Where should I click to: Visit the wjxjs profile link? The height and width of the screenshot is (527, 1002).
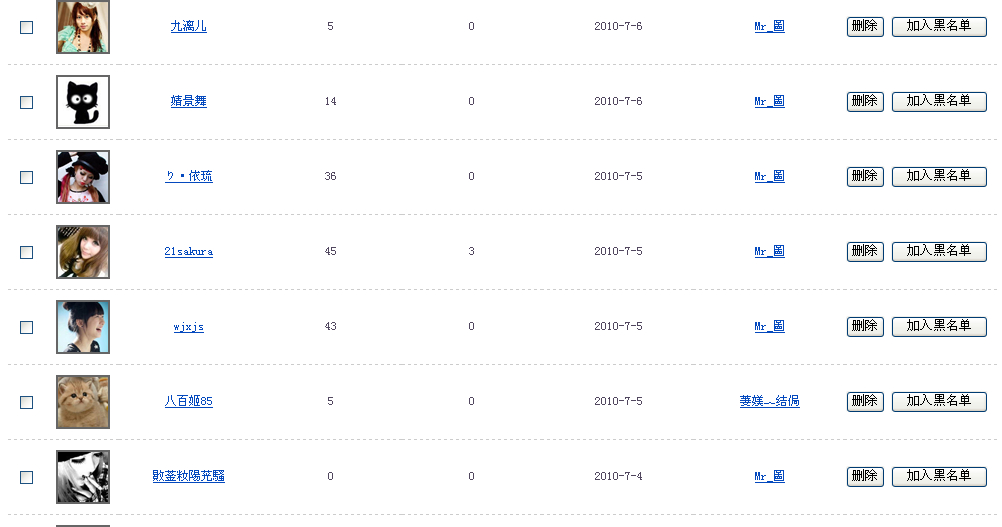click(188, 327)
